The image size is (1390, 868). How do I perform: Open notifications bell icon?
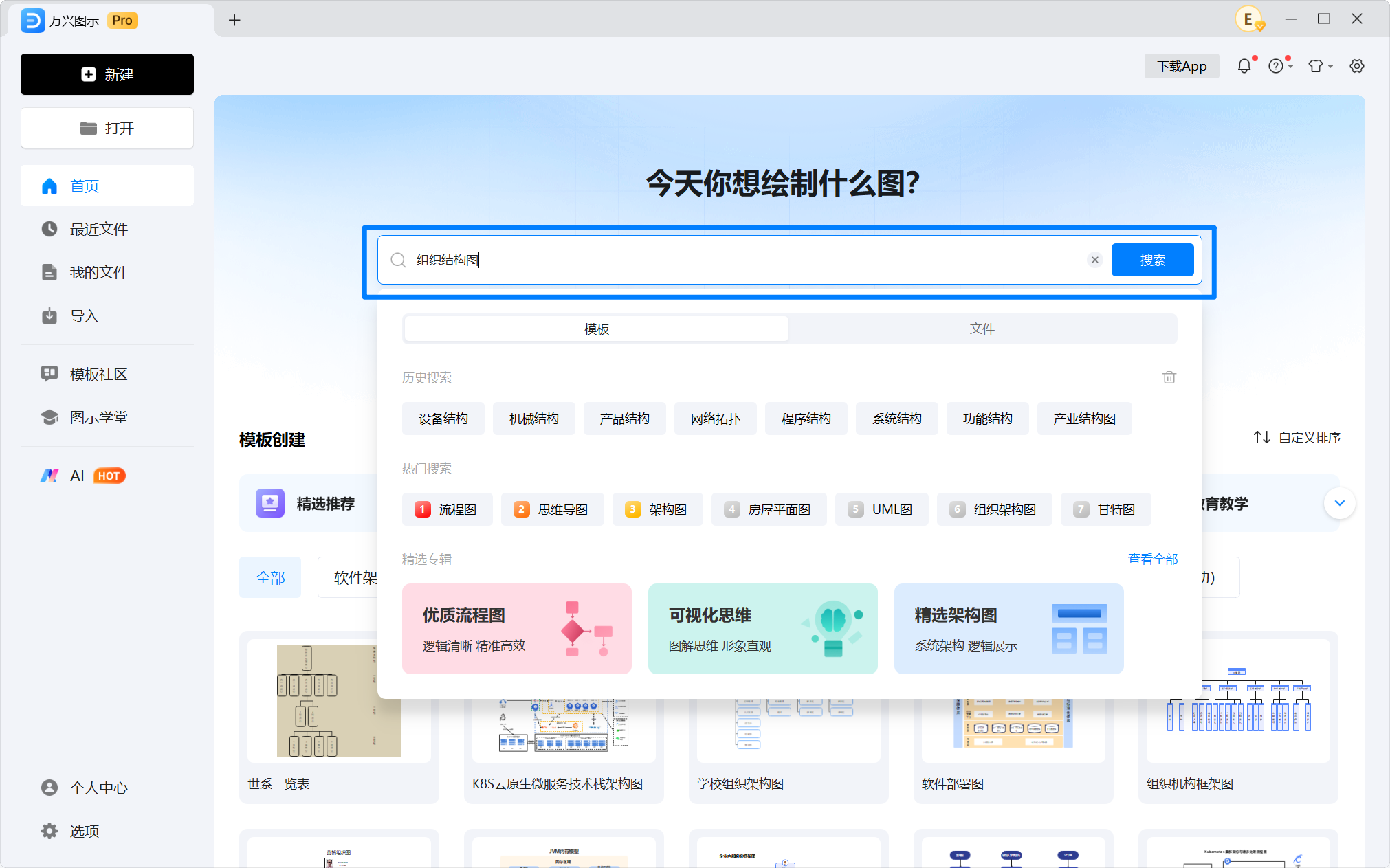coord(1244,66)
